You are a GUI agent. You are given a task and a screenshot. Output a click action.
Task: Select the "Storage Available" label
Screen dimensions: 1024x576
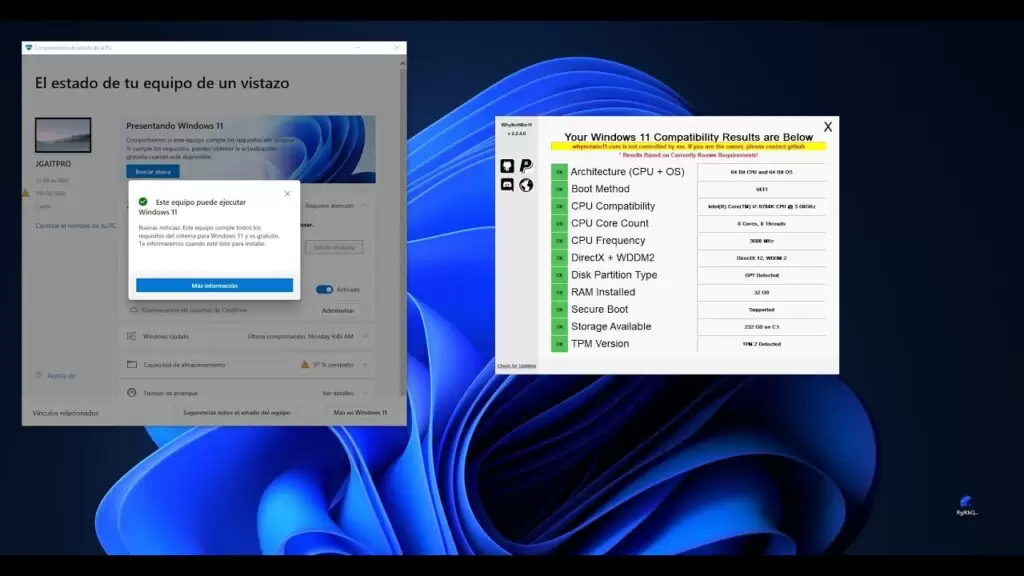pyautogui.click(x=611, y=327)
